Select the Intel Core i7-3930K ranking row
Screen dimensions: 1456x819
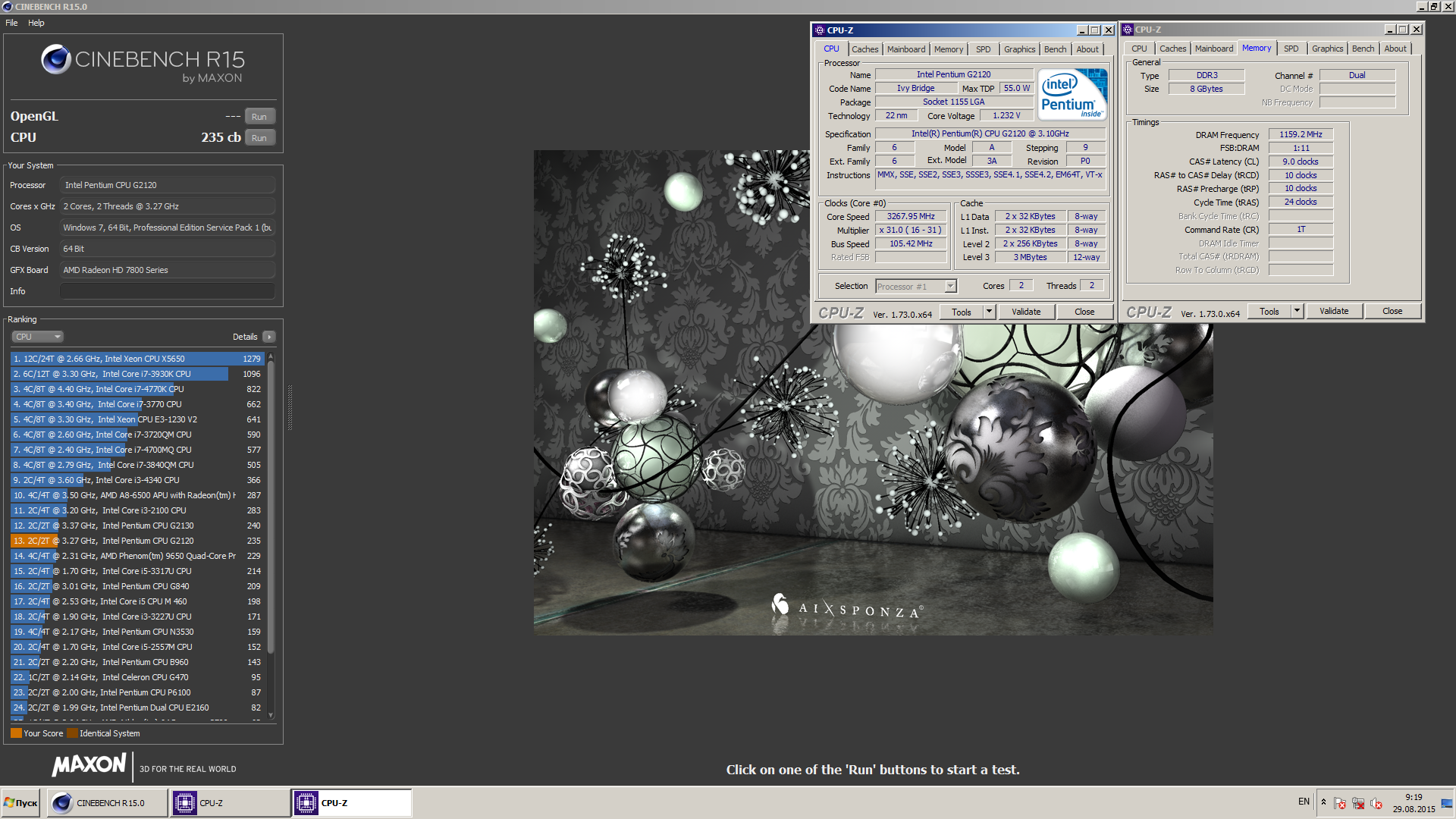136,374
